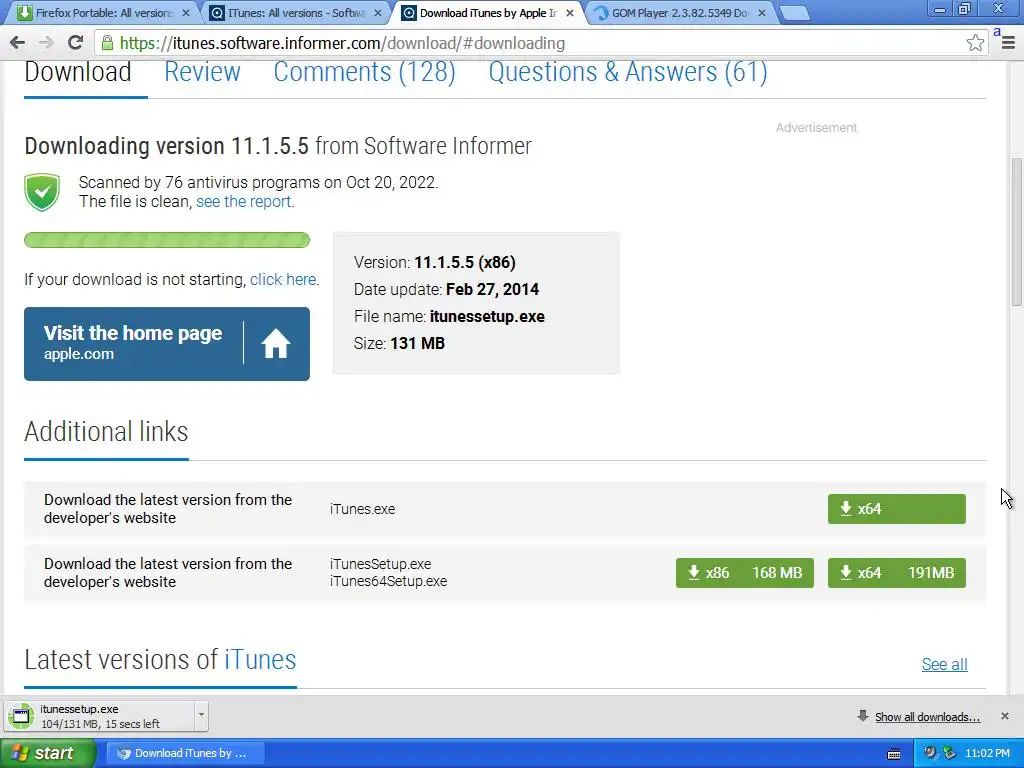Image resolution: width=1024 pixels, height=768 pixels.
Task: Bookmark this page with the star icon
Action: point(975,43)
